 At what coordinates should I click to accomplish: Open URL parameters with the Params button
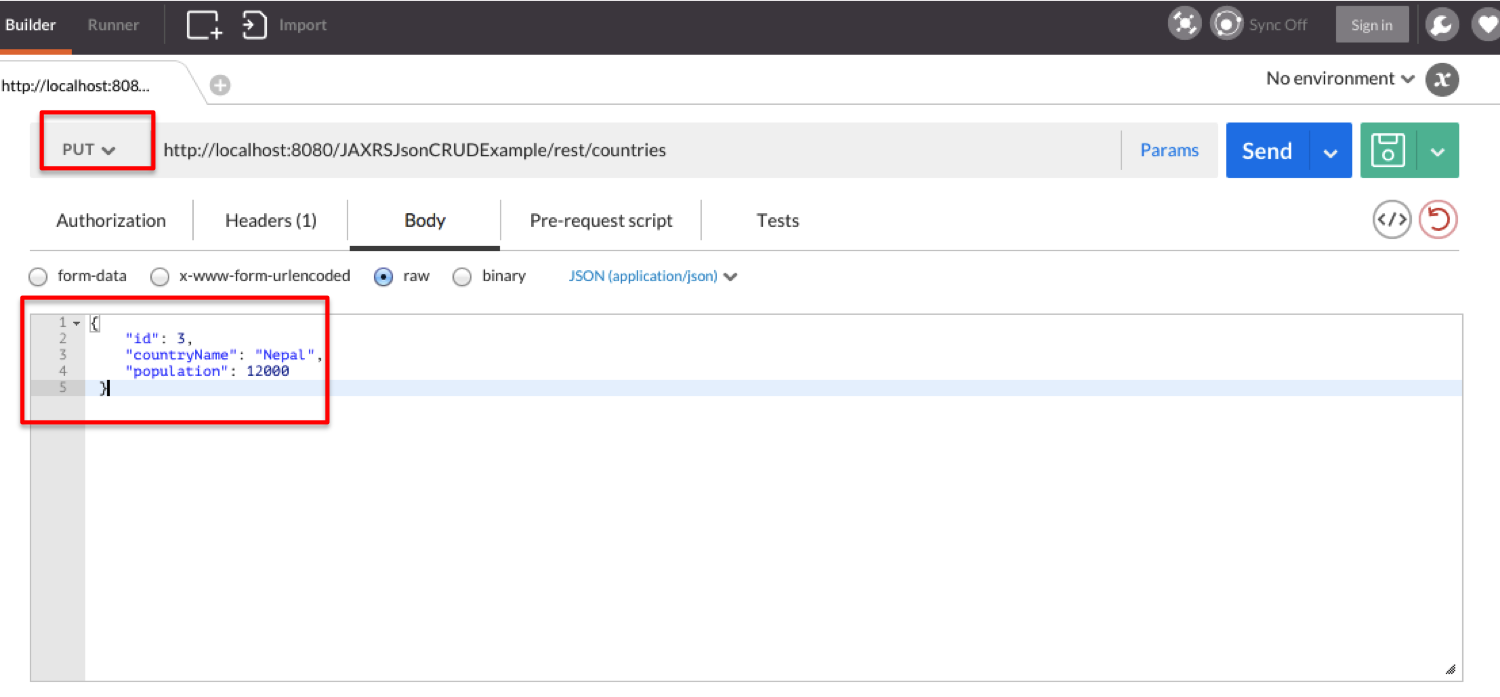pyautogui.click(x=1169, y=149)
